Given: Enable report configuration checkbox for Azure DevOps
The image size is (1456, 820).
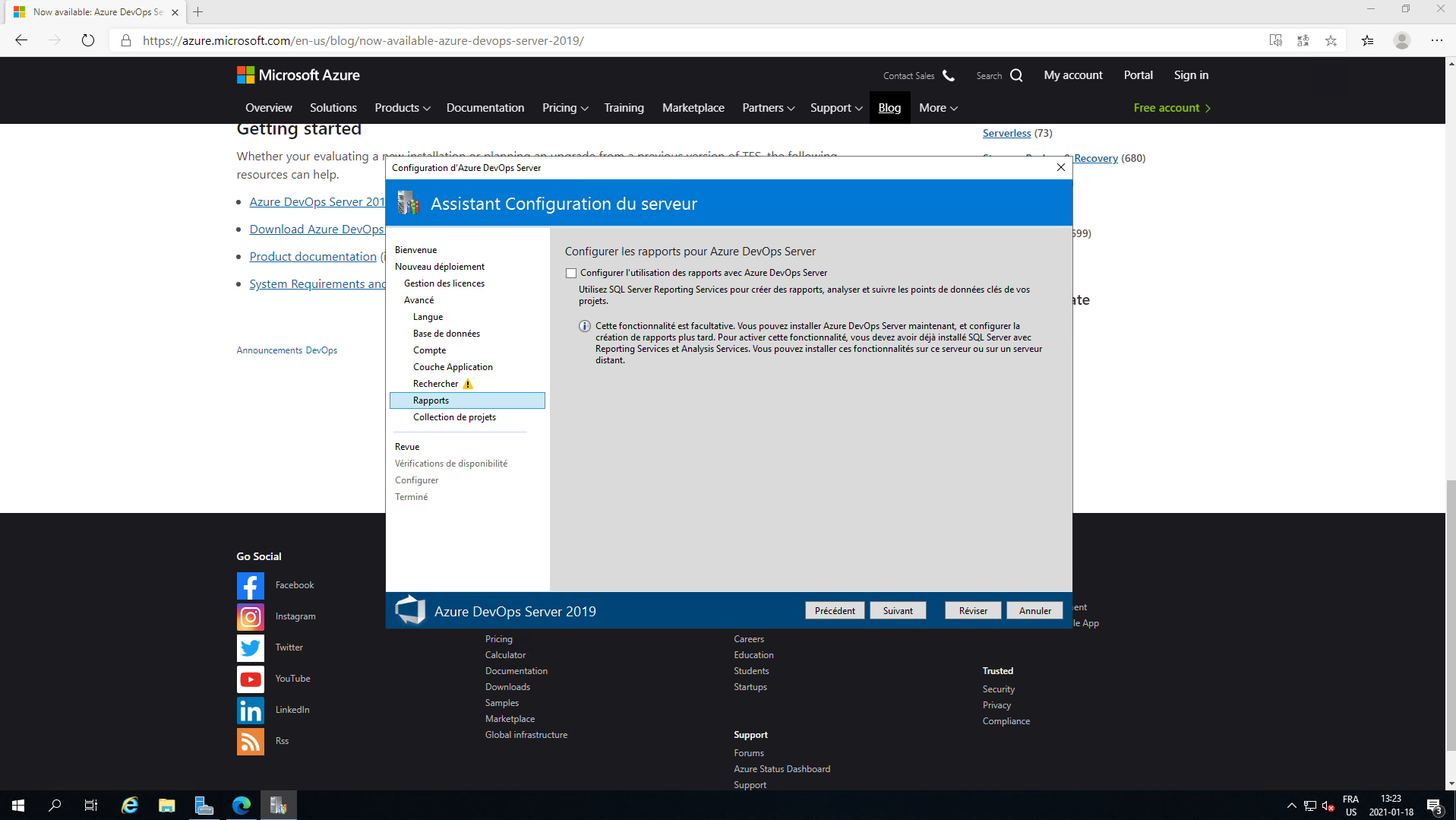Looking at the screenshot, I should [x=571, y=273].
